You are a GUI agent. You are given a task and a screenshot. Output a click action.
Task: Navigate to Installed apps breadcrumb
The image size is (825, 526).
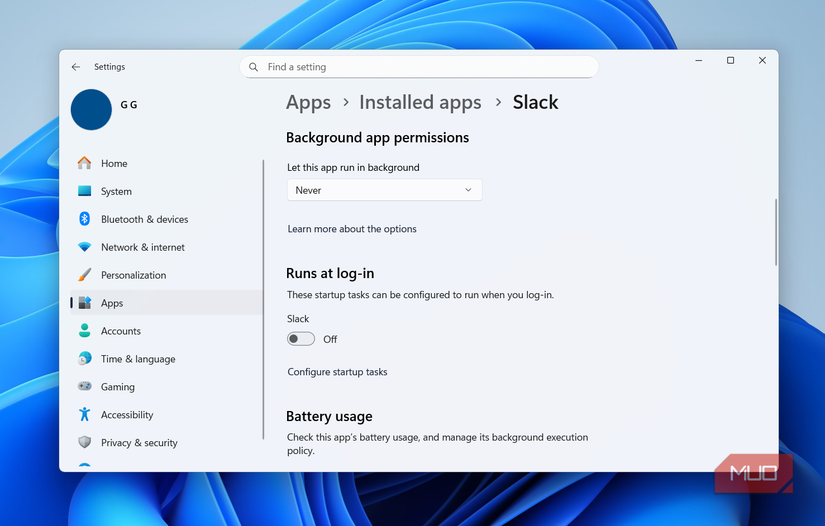point(420,102)
